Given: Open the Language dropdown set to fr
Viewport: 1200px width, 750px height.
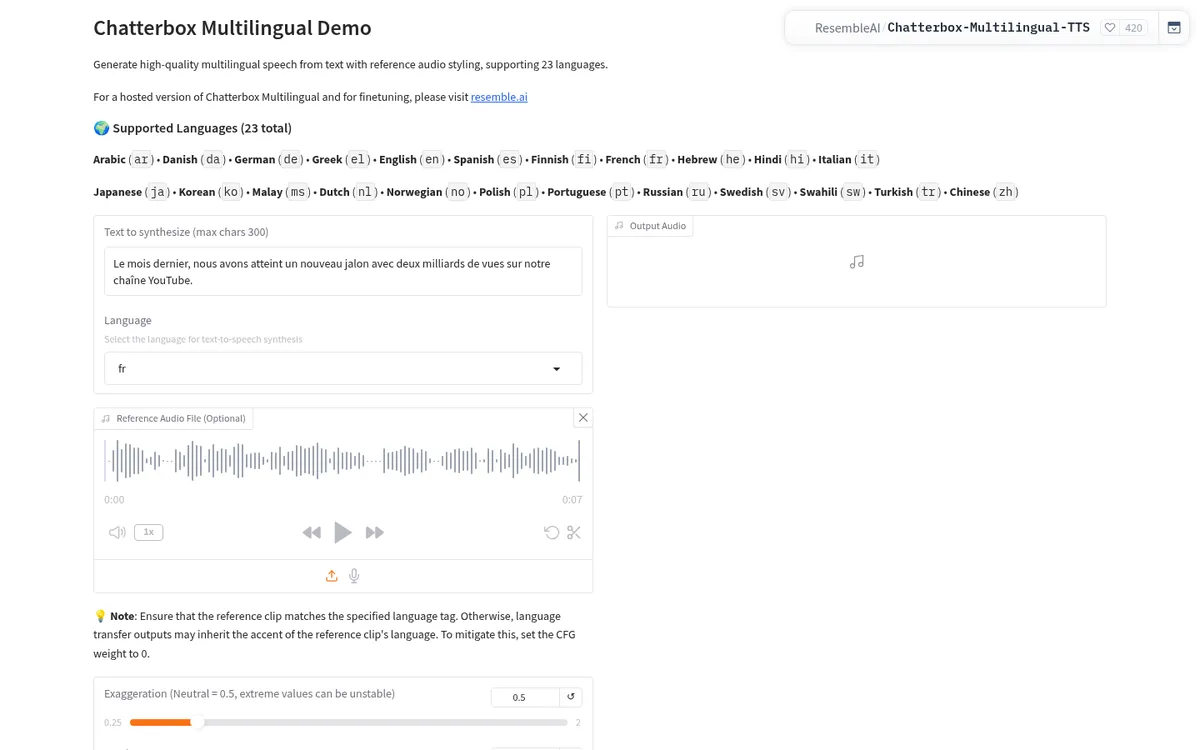Looking at the screenshot, I should point(343,368).
